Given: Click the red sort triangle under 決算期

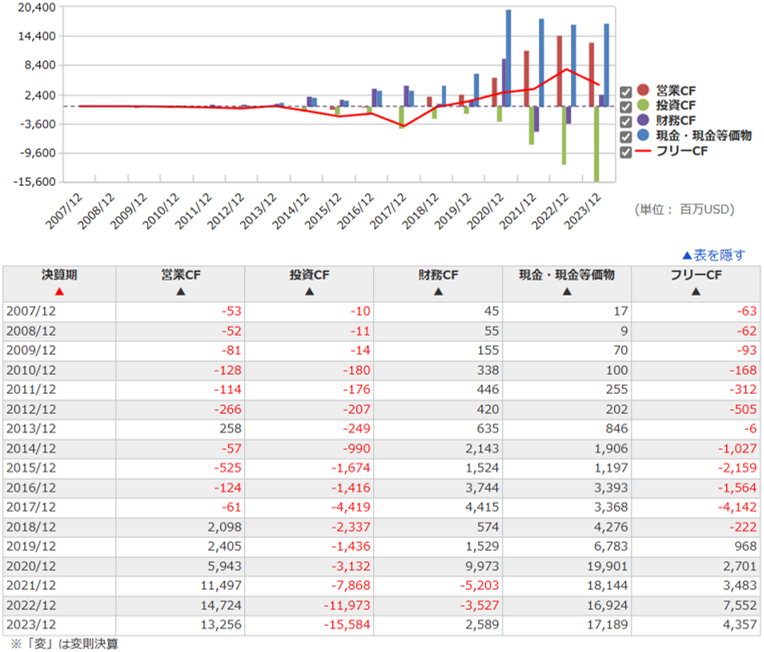Looking at the screenshot, I should [59, 291].
